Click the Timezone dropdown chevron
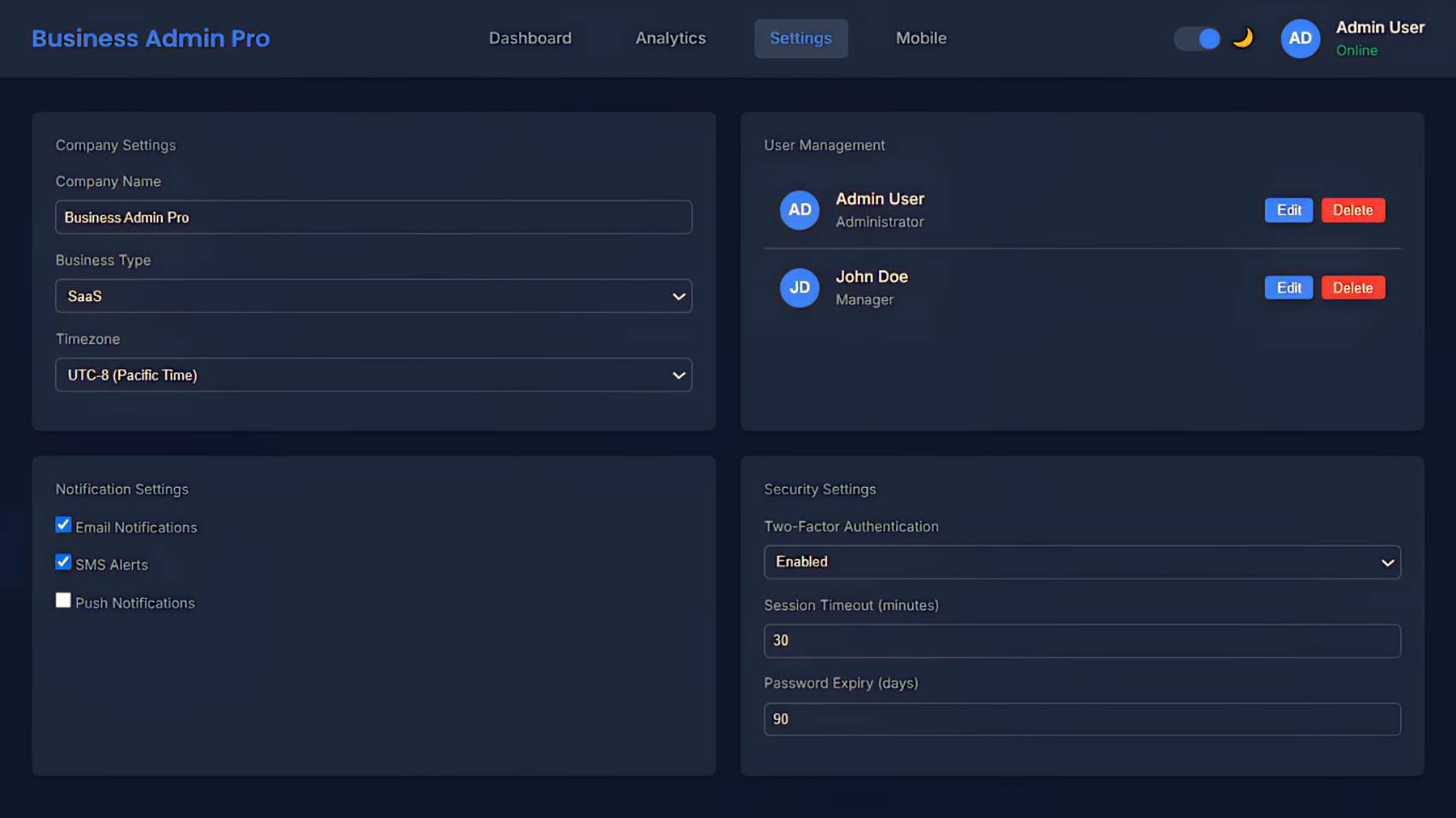 pyautogui.click(x=678, y=374)
